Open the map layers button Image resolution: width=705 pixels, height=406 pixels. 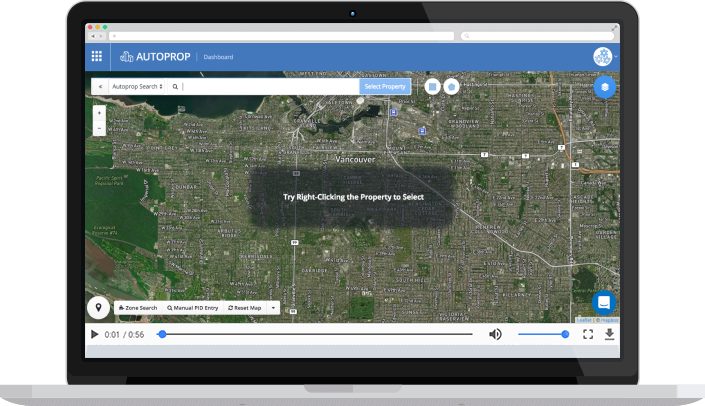coord(604,87)
